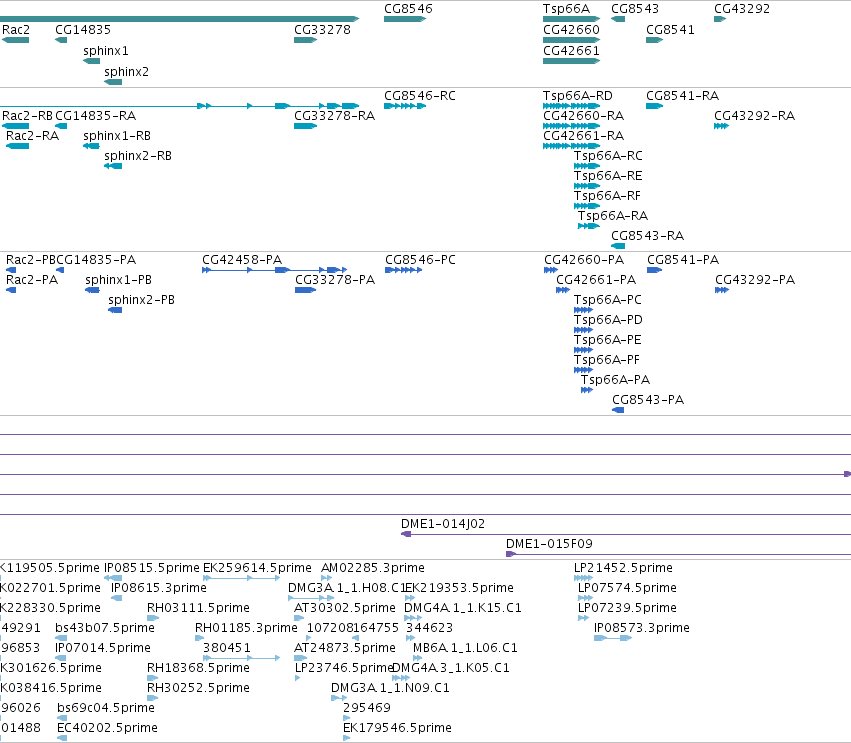The width and height of the screenshot is (851, 743).
Task: Click the Tsp66A gene label
Action: 566,9
